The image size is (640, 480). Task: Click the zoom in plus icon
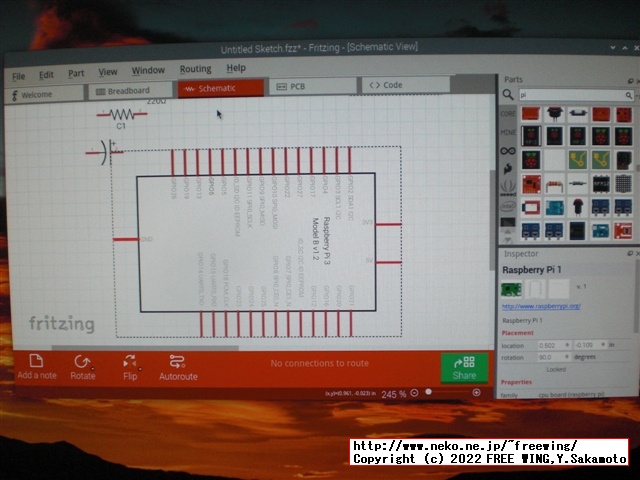[477, 392]
